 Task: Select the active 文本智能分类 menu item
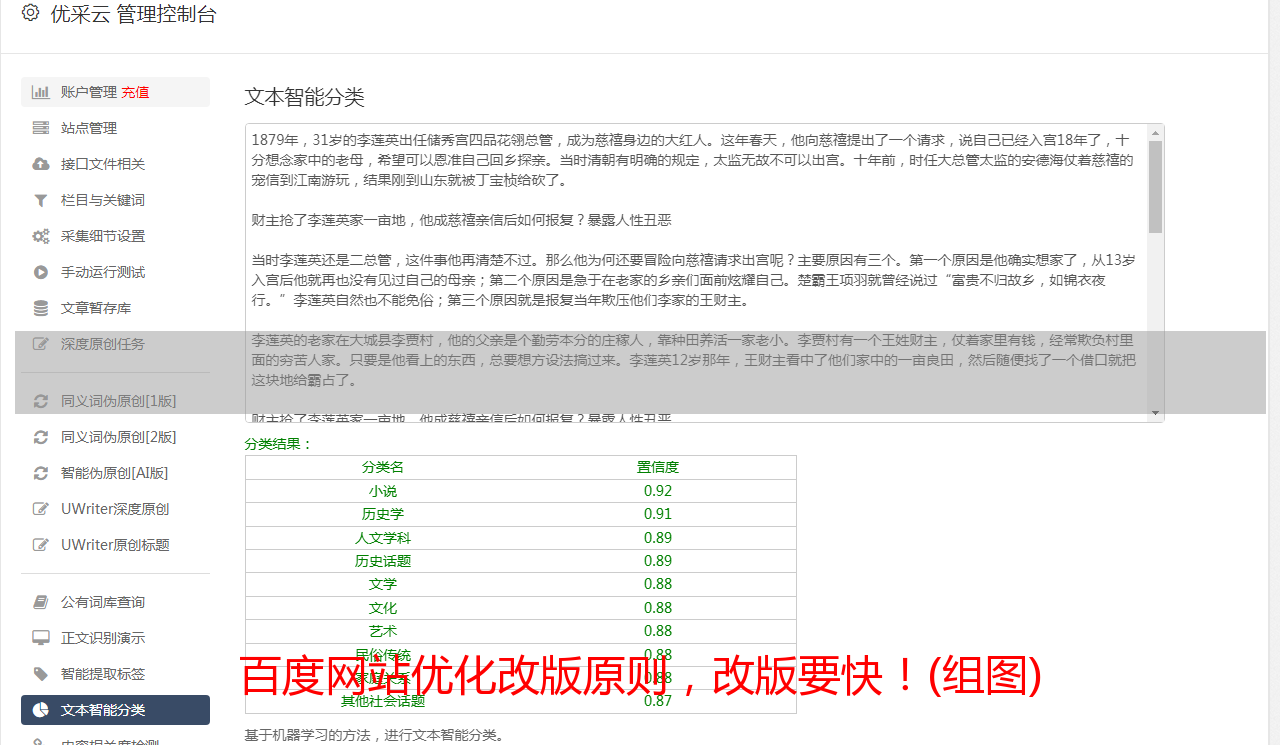[x=115, y=710]
